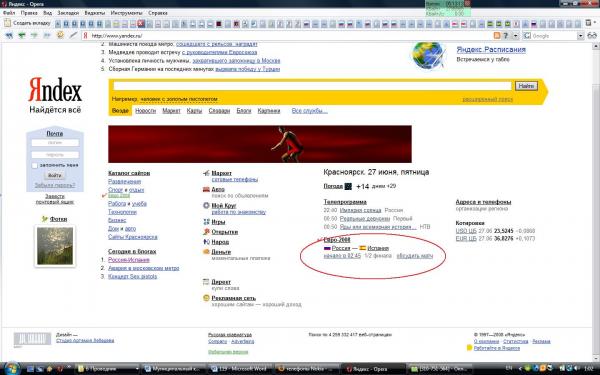The height and width of the screenshot is (375, 600).
Task: Click the glasses icon right of Google search
Action: [592, 36]
